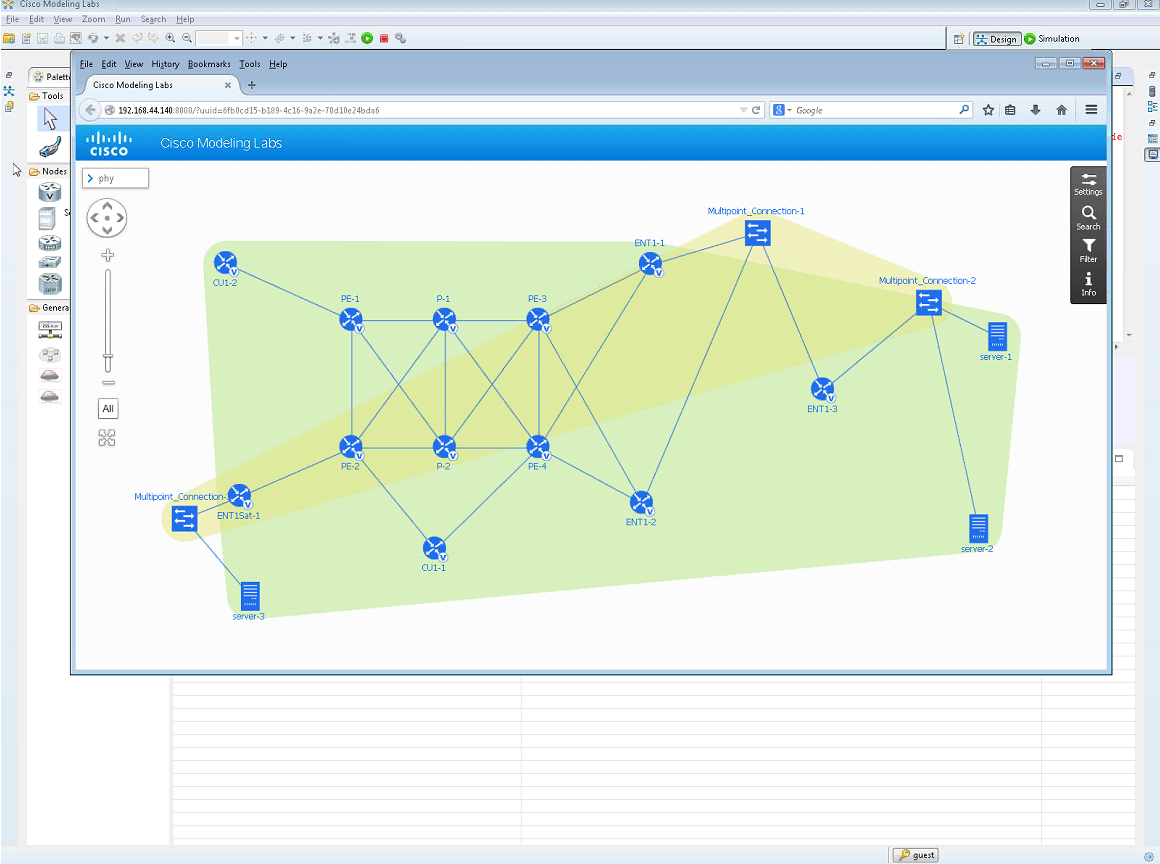Select the PE-1 router node
Screen dimensions: 1160x864
(351, 320)
